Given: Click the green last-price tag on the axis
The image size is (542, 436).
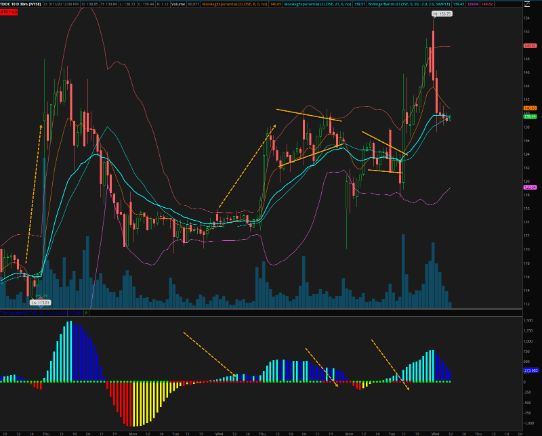Looking at the screenshot, I should point(530,117).
